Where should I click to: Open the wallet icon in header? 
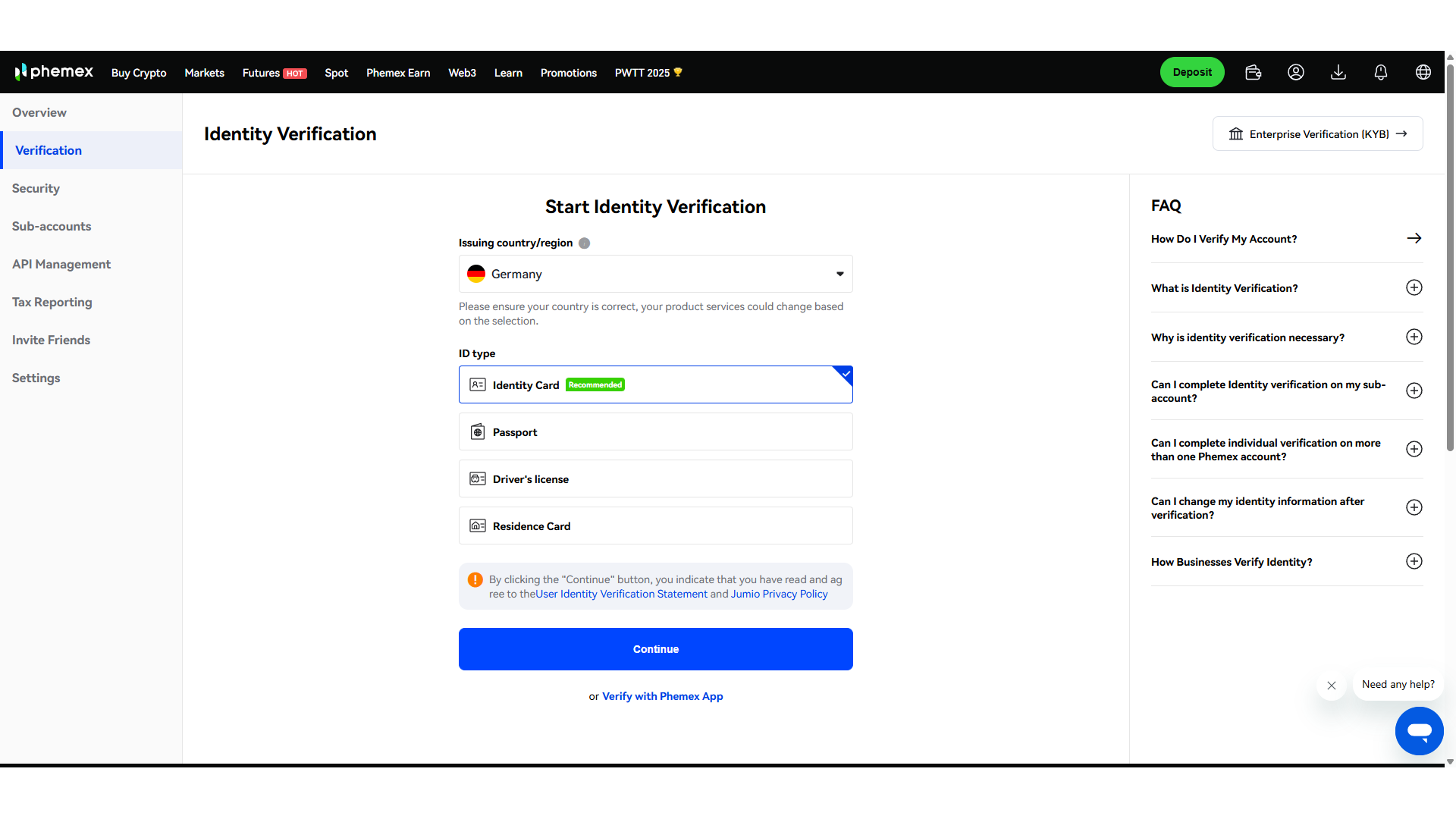tap(1254, 72)
